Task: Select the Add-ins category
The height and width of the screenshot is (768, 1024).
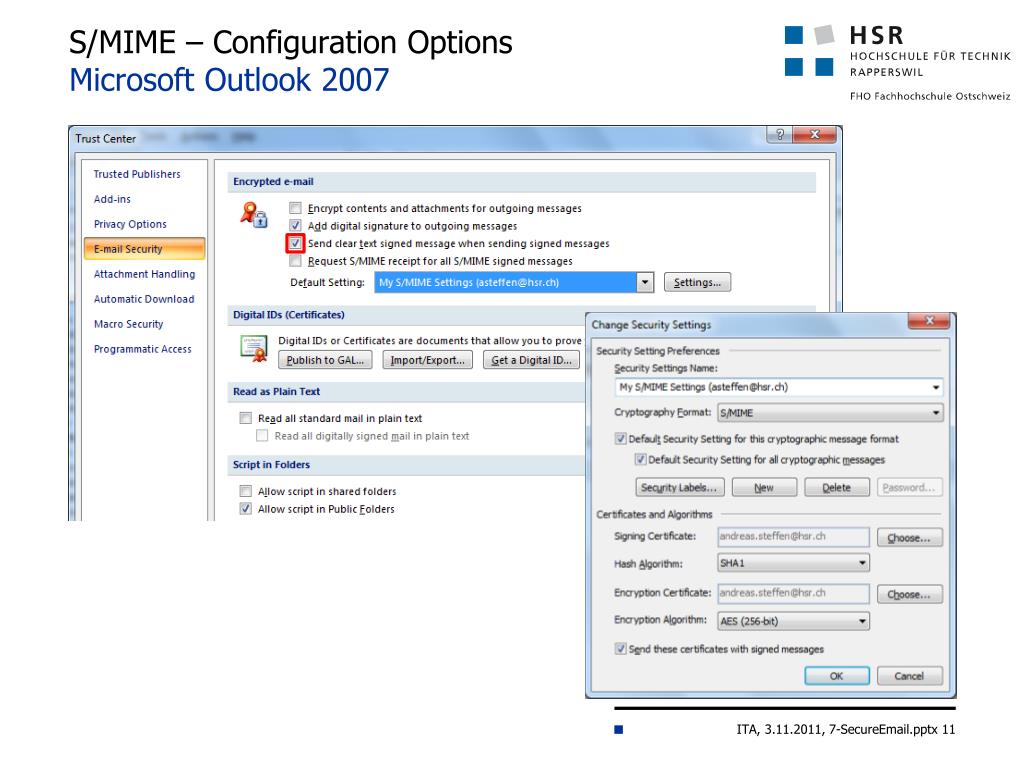Action: pyautogui.click(x=112, y=199)
